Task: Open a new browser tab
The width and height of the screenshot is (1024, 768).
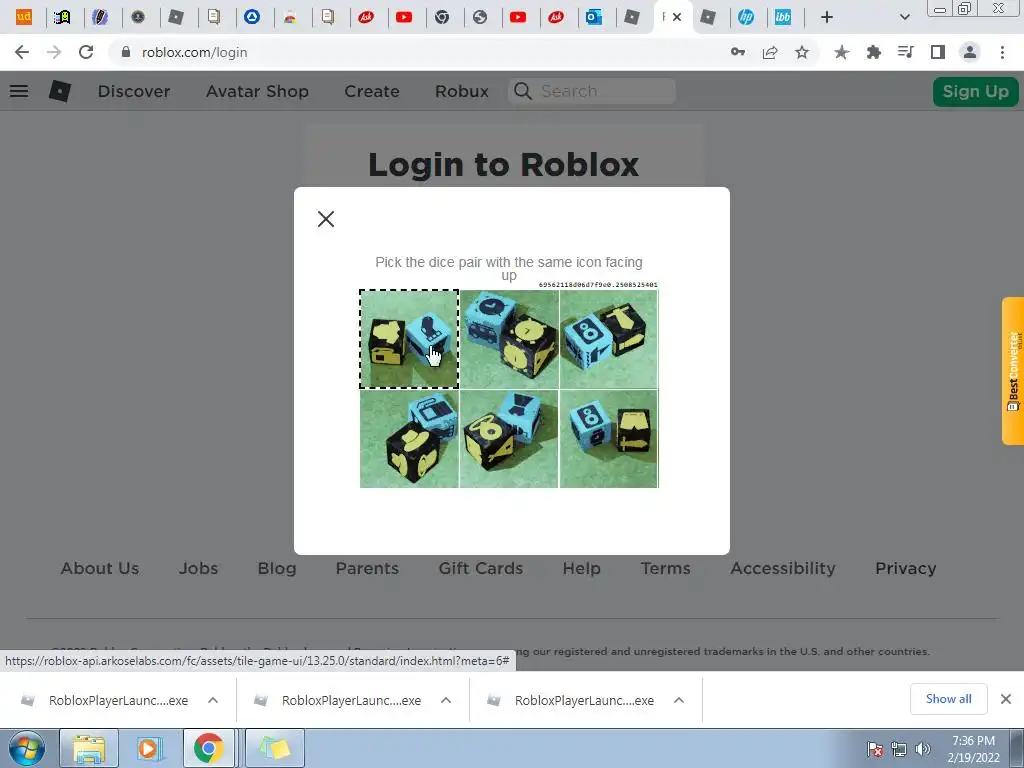Action: [x=827, y=17]
